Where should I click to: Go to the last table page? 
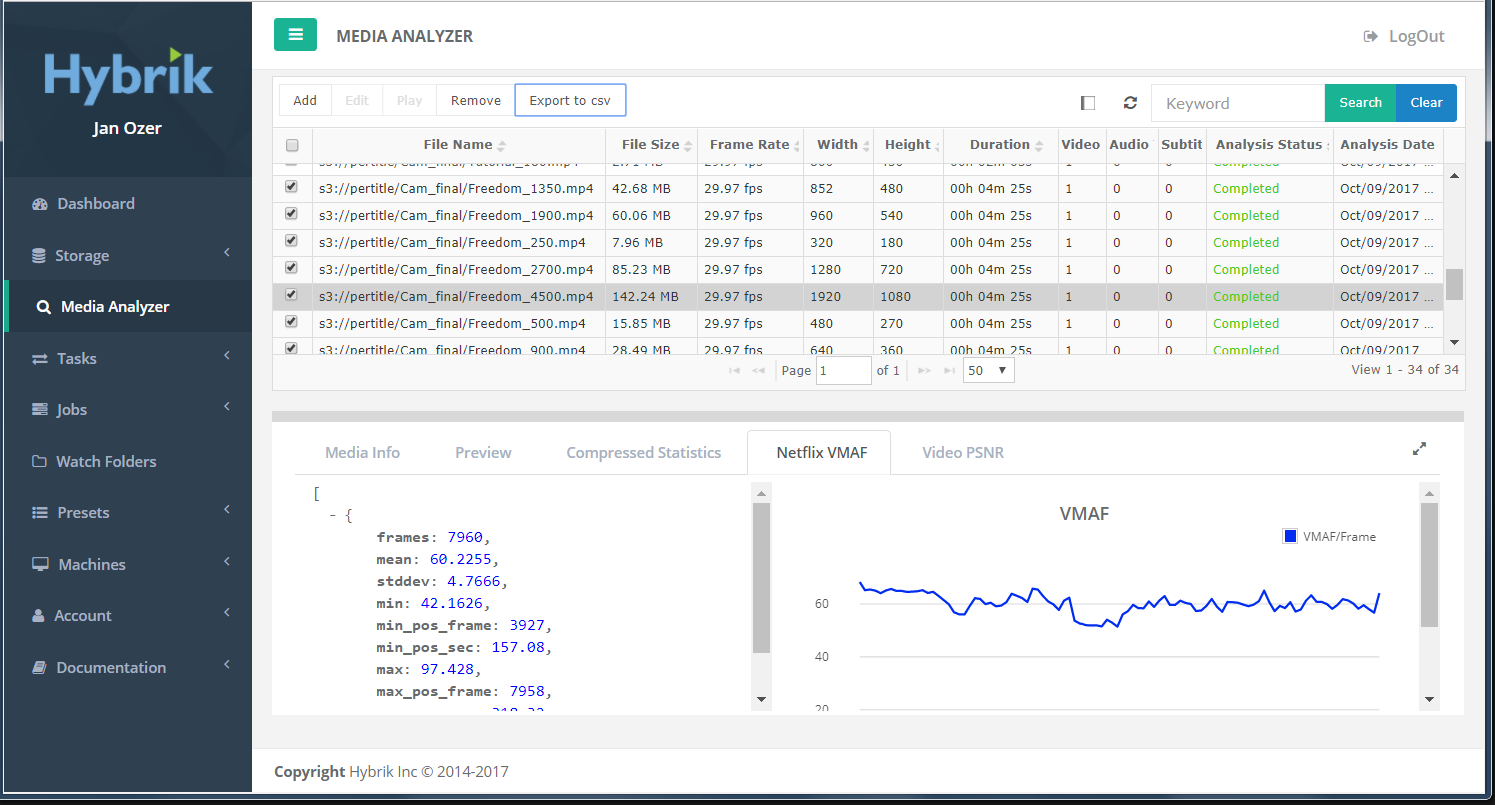tap(948, 371)
